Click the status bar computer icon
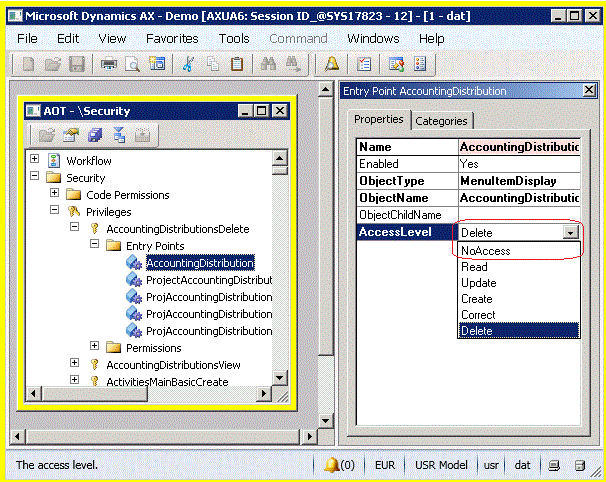The image size is (606, 482). [554, 465]
